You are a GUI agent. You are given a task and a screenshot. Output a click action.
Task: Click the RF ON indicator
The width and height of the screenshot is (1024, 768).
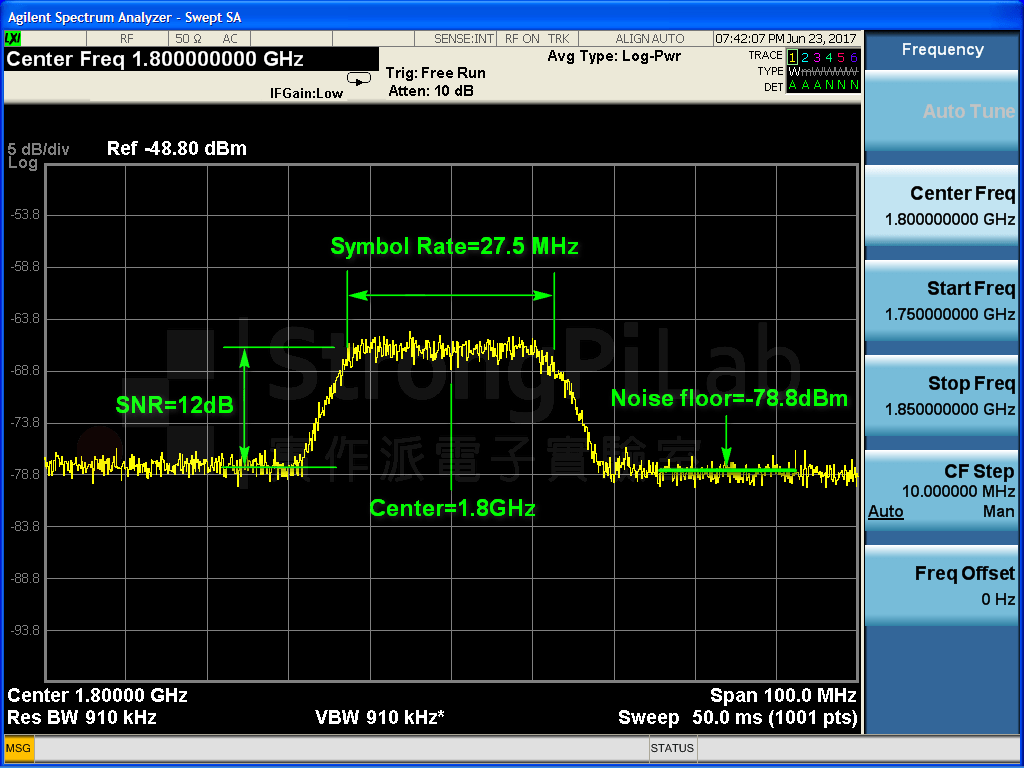[521, 39]
